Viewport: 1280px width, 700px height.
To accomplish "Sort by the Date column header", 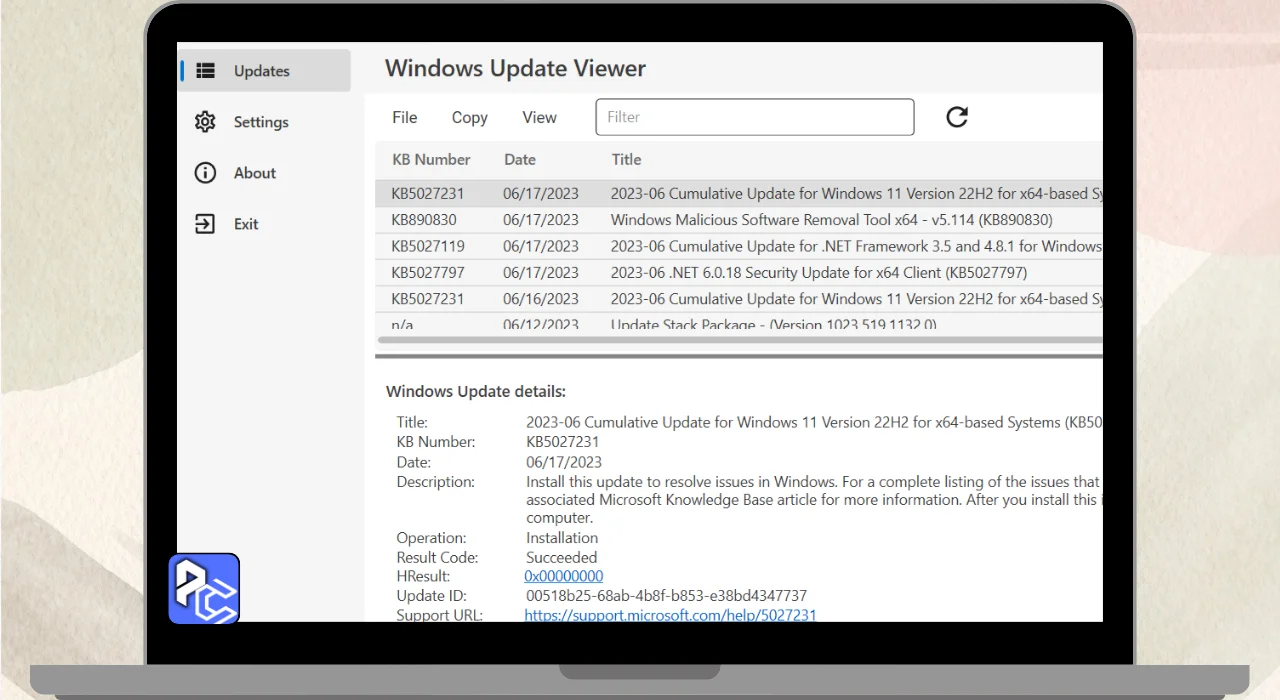I will [520, 159].
